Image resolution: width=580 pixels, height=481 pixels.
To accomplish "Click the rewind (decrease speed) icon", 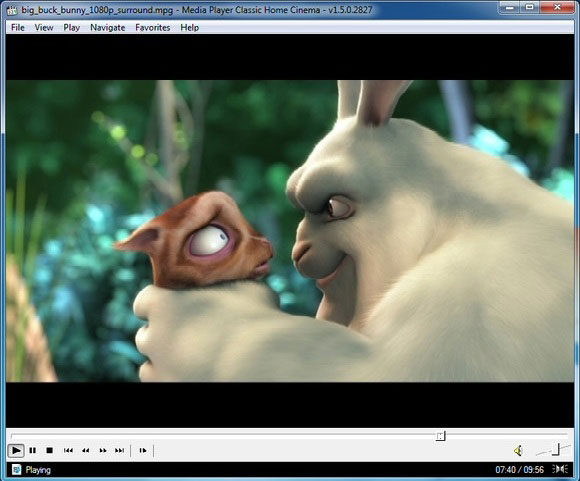I will pyautogui.click(x=85, y=450).
